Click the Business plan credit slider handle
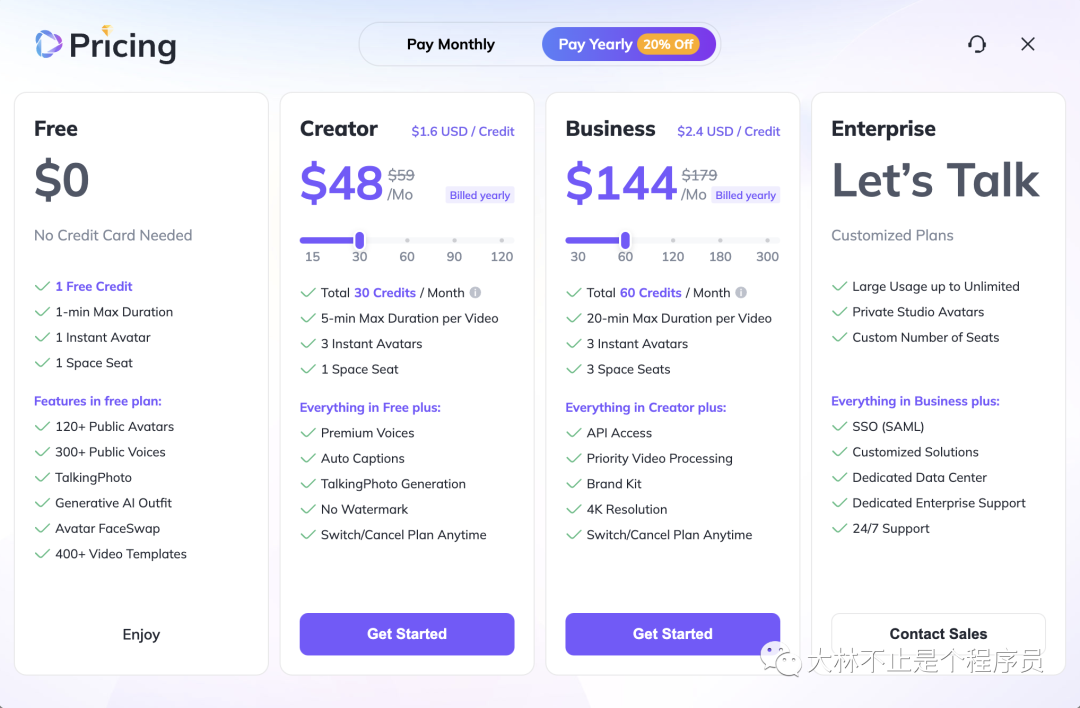The image size is (1080, 708). [x=625, y=240]
